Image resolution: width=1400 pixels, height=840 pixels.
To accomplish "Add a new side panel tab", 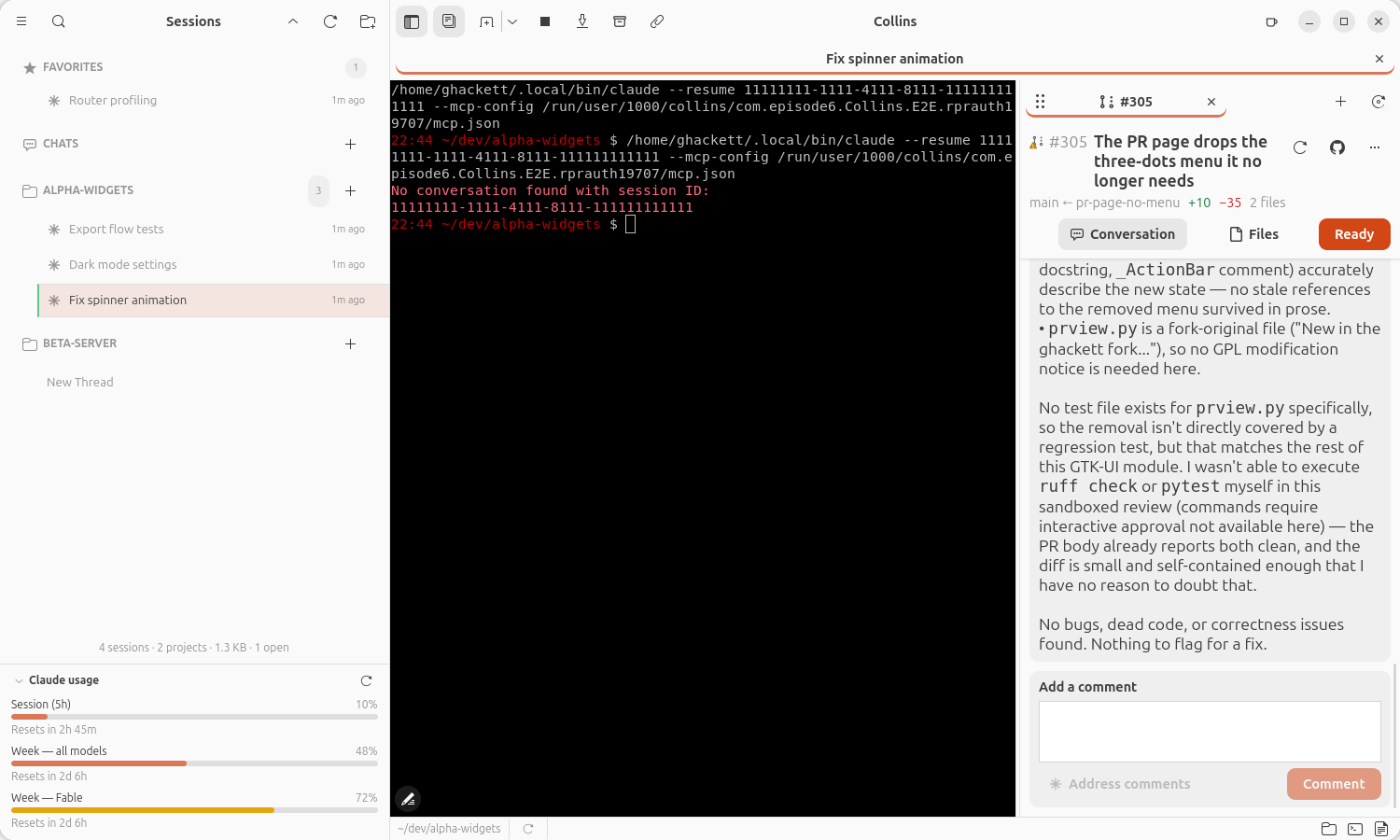I will click(x=1340, y=102).
